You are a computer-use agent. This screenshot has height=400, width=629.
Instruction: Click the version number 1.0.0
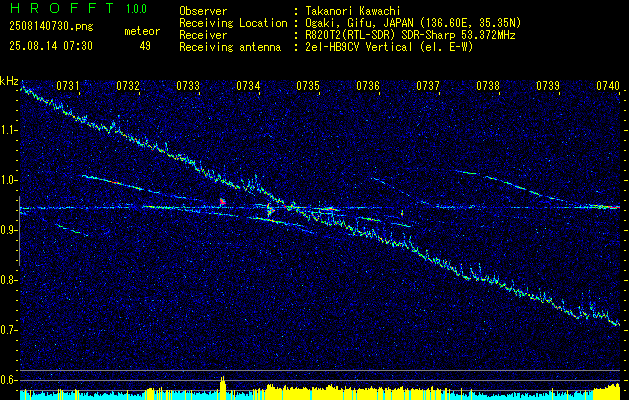click(136, 9)
